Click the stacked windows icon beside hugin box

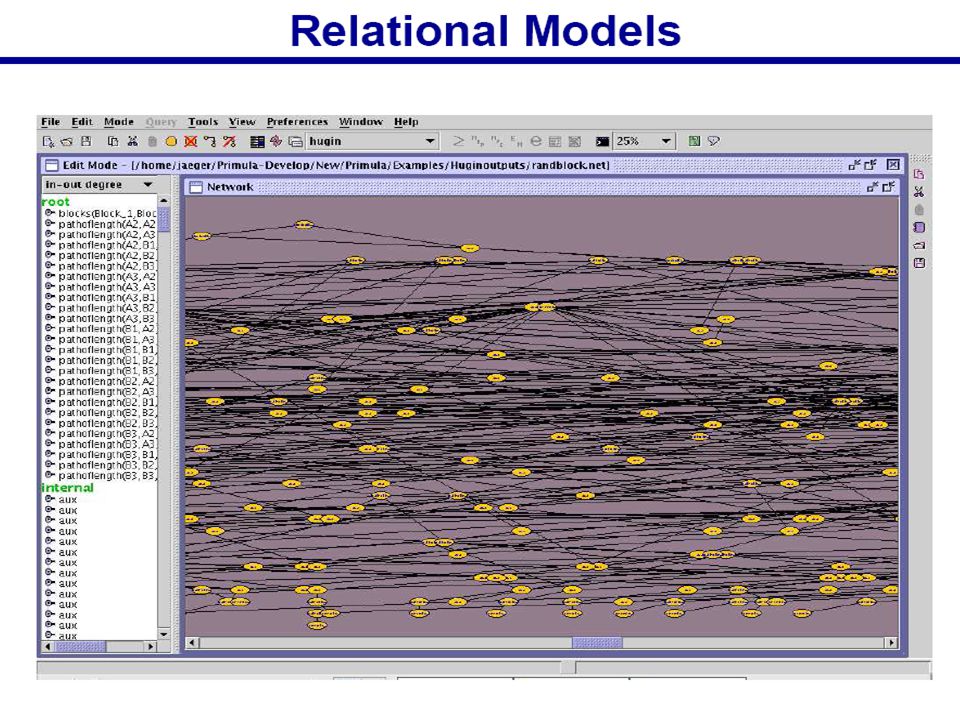coord(296,141)
